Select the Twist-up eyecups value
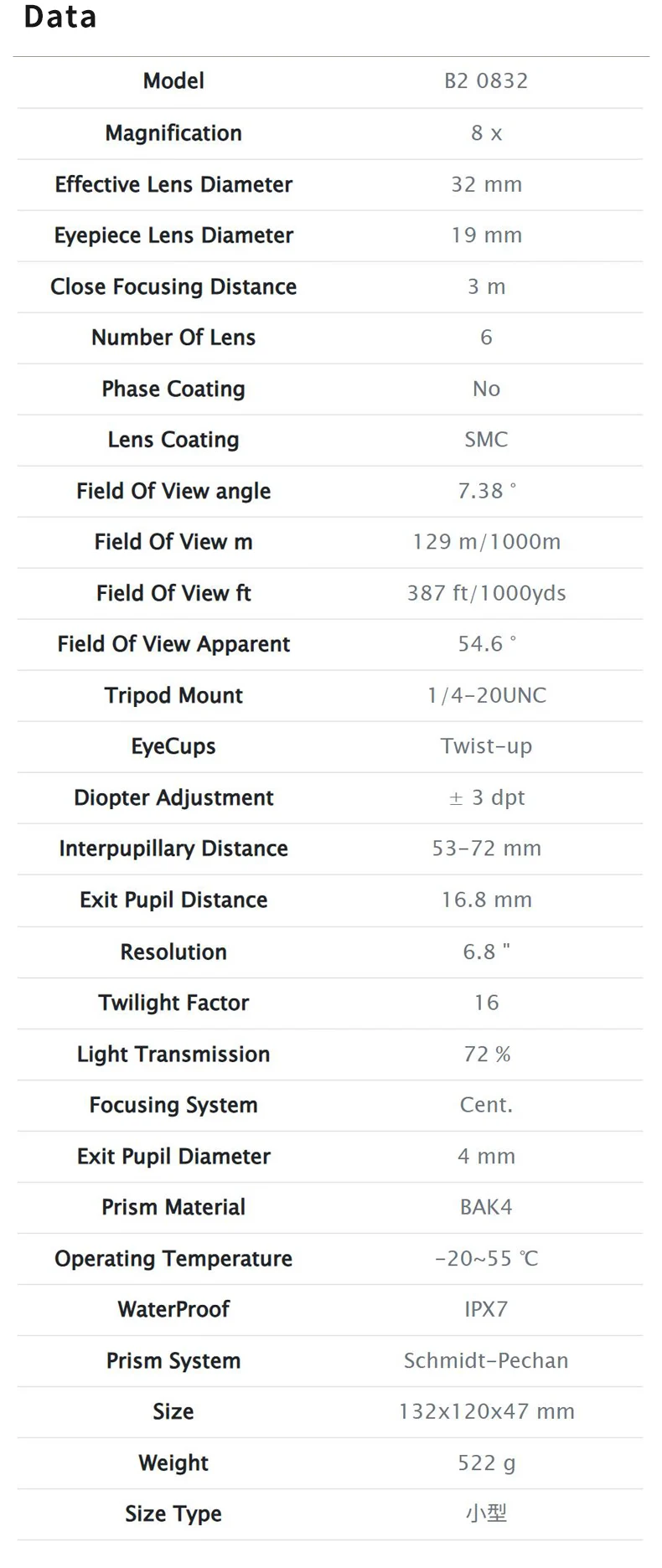Viewport: 662px width, 1568px height. tap(486, 746)
